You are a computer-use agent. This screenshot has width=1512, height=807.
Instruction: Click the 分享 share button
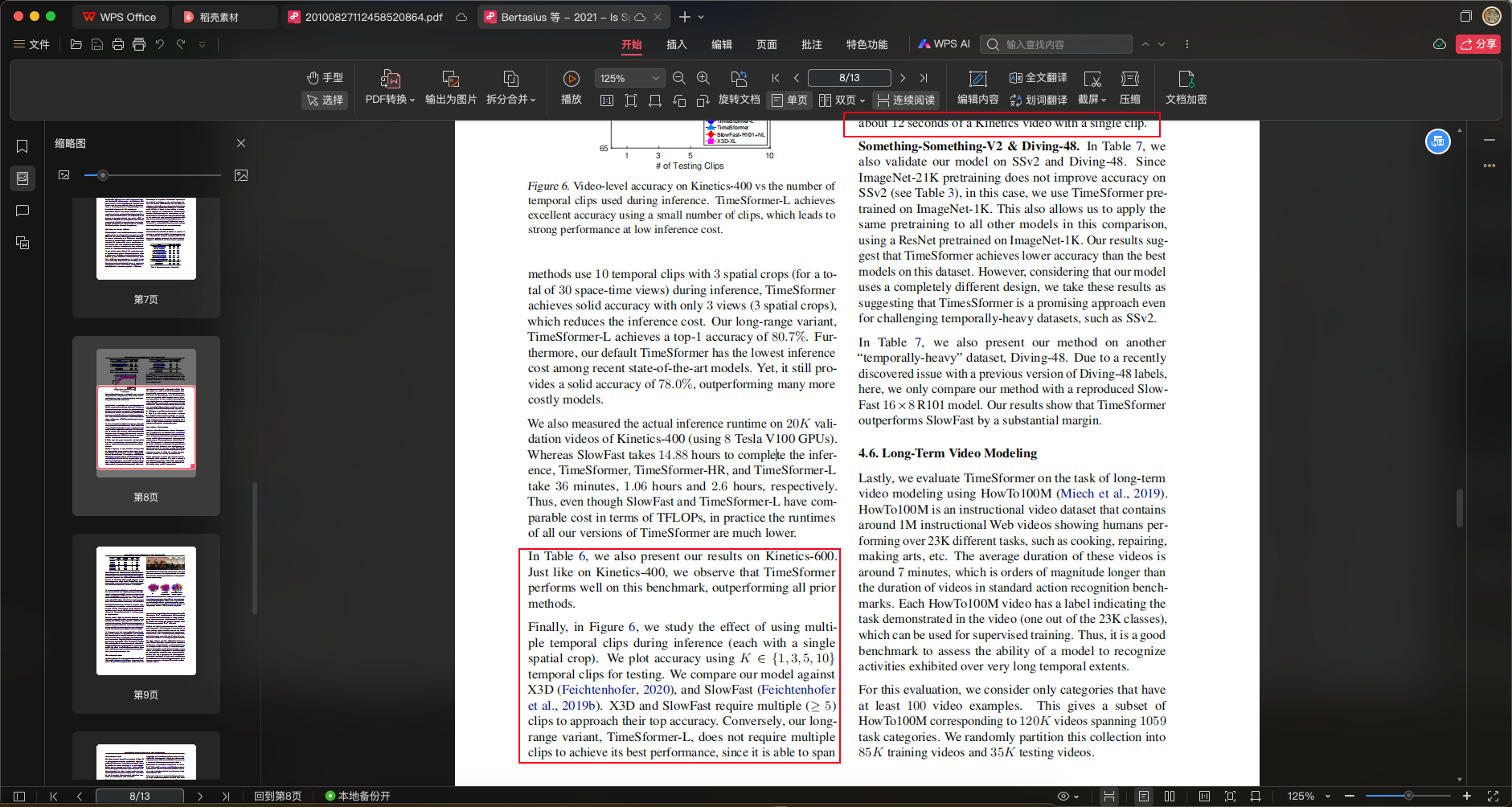tap(1478, 44)
